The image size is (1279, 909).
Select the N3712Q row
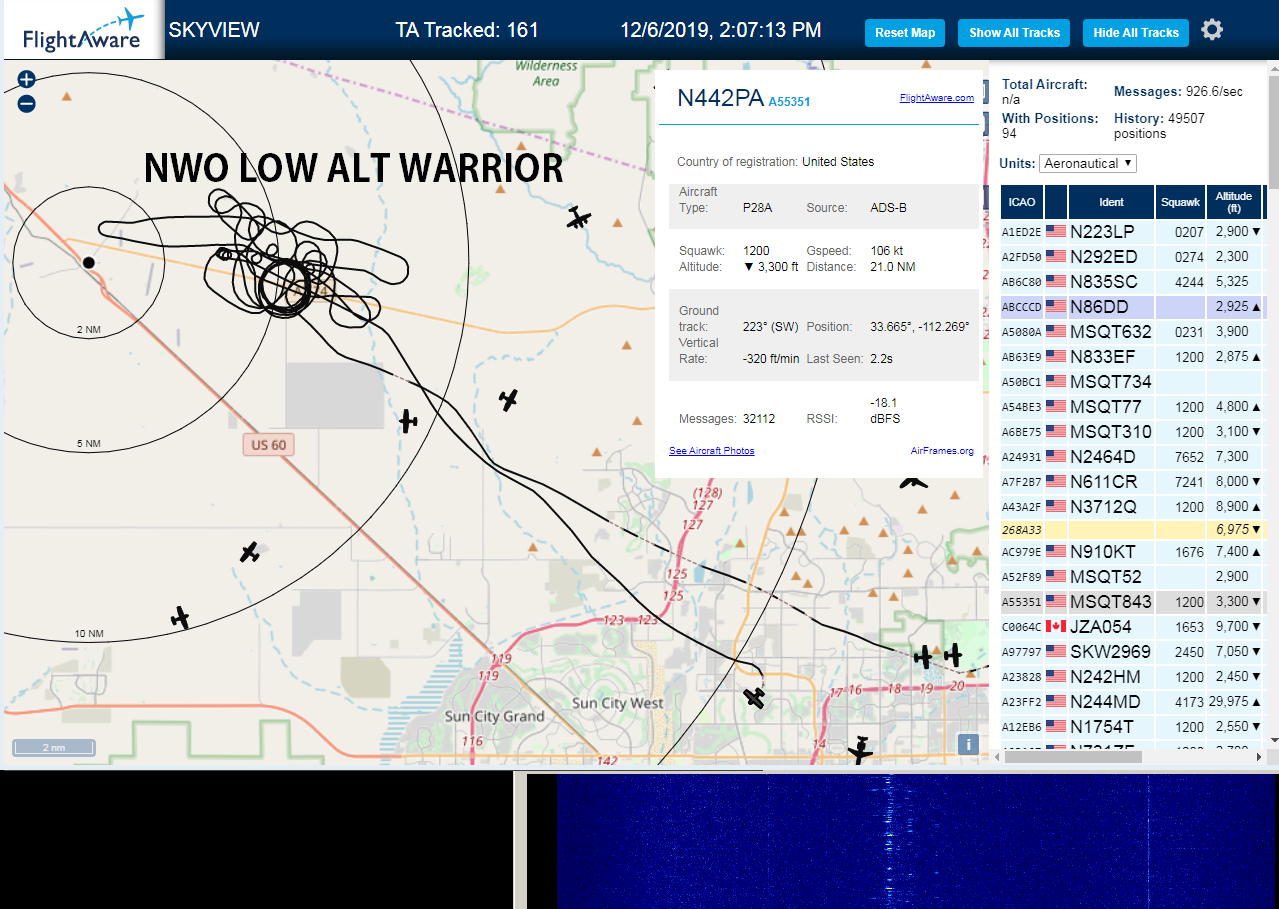coord(1134,506)
